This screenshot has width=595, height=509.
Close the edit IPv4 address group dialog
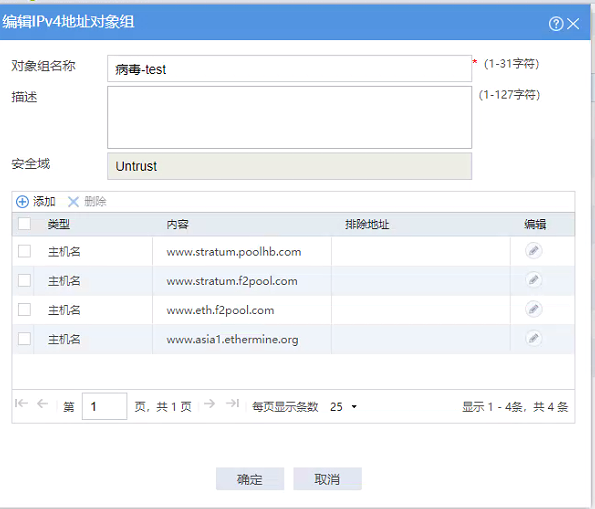click(x=573, y=24)
